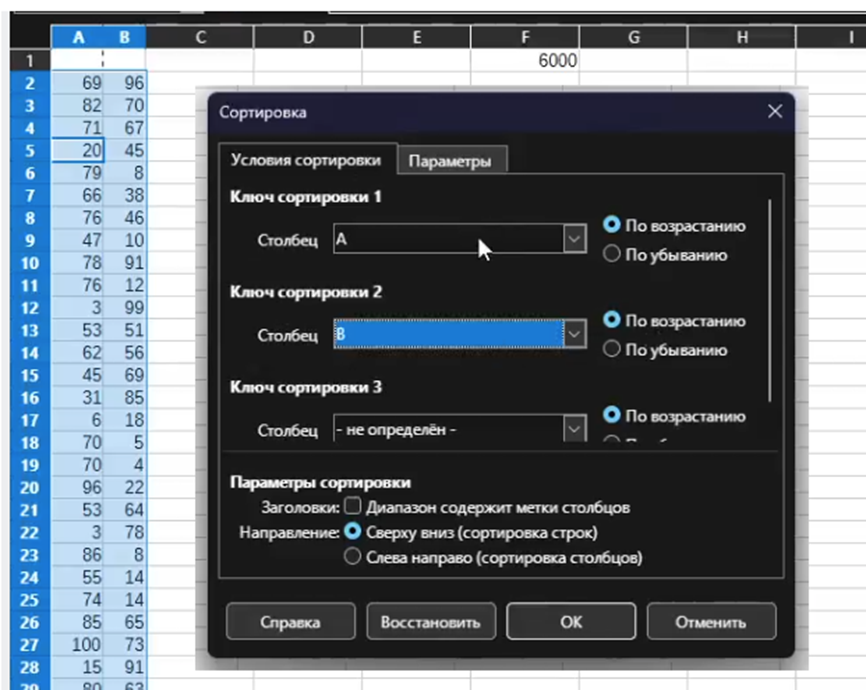Switch to the Параметры tab
This screenshot has width=866, height=690.
(450, 161)
